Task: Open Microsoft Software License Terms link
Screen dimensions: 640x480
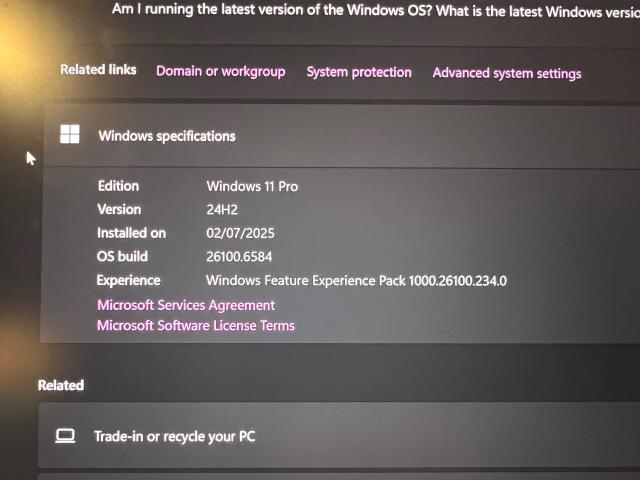Action: tap(196, 326)
